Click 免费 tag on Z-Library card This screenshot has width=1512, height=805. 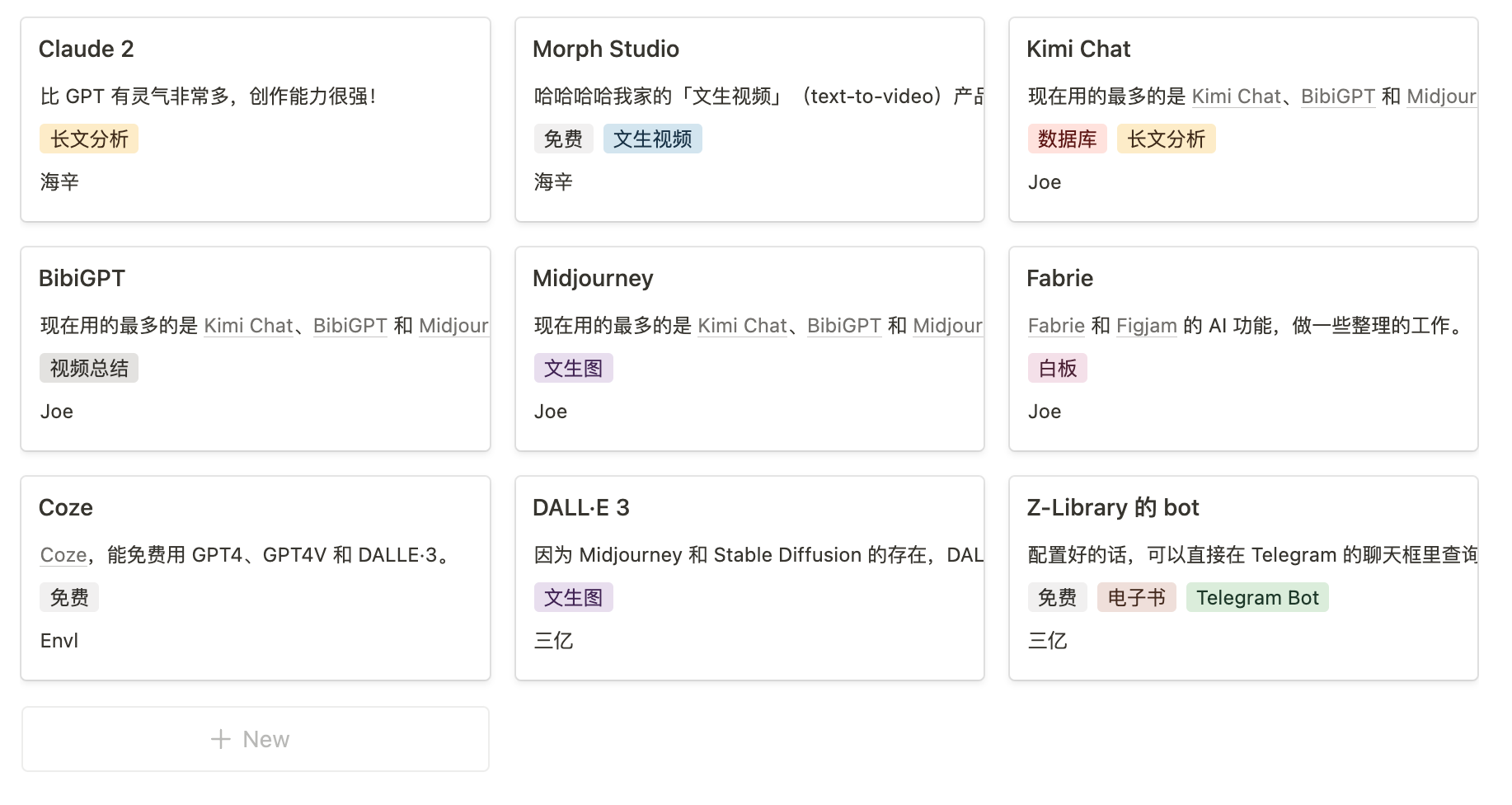[1057, 598]
